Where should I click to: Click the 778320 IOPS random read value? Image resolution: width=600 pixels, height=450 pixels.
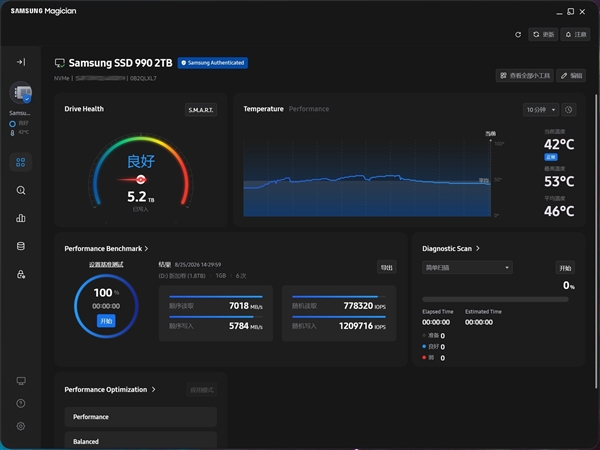pos(365,306)
